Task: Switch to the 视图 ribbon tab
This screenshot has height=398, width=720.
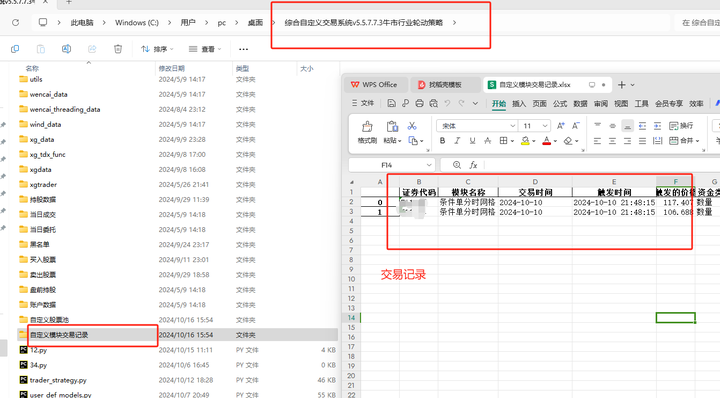Action: point(621,104)
